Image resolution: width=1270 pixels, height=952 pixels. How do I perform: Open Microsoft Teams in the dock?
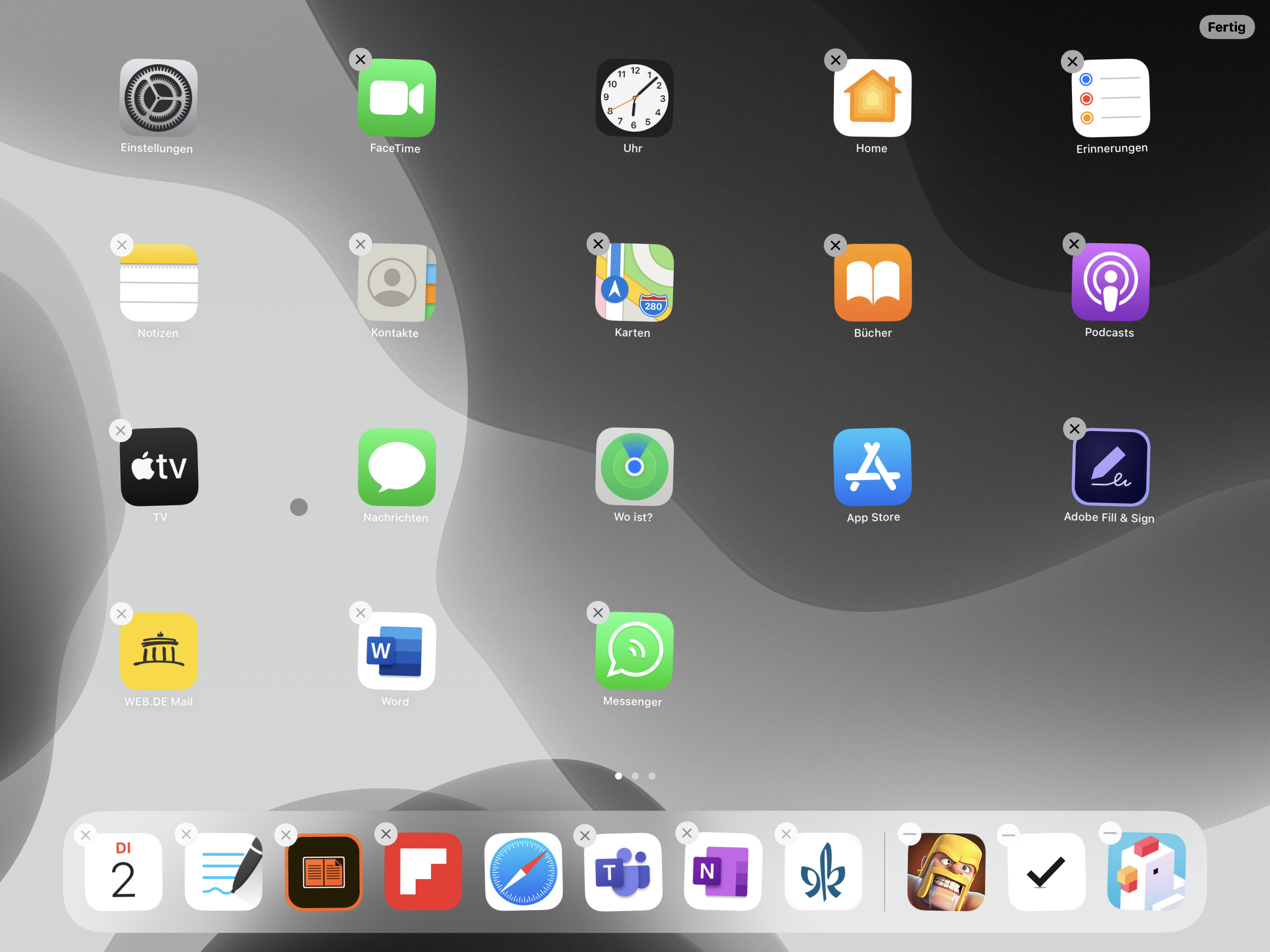[x=623, y=872]
